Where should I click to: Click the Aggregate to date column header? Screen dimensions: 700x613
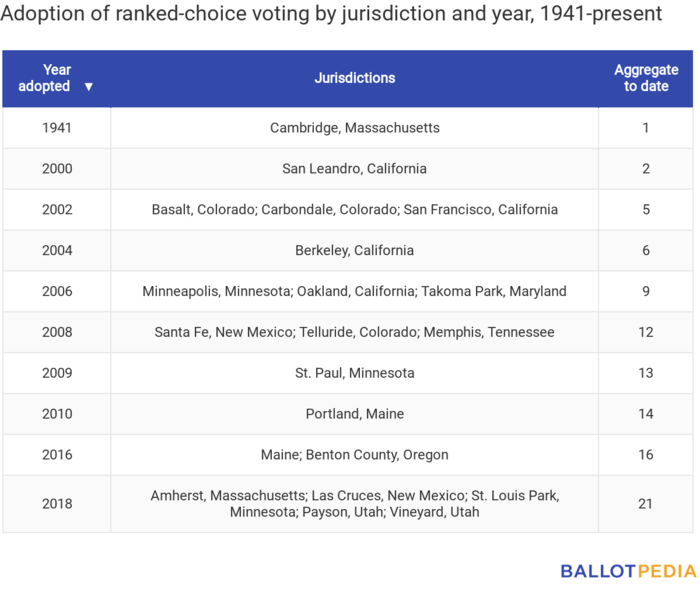click(x=646, y=78)
